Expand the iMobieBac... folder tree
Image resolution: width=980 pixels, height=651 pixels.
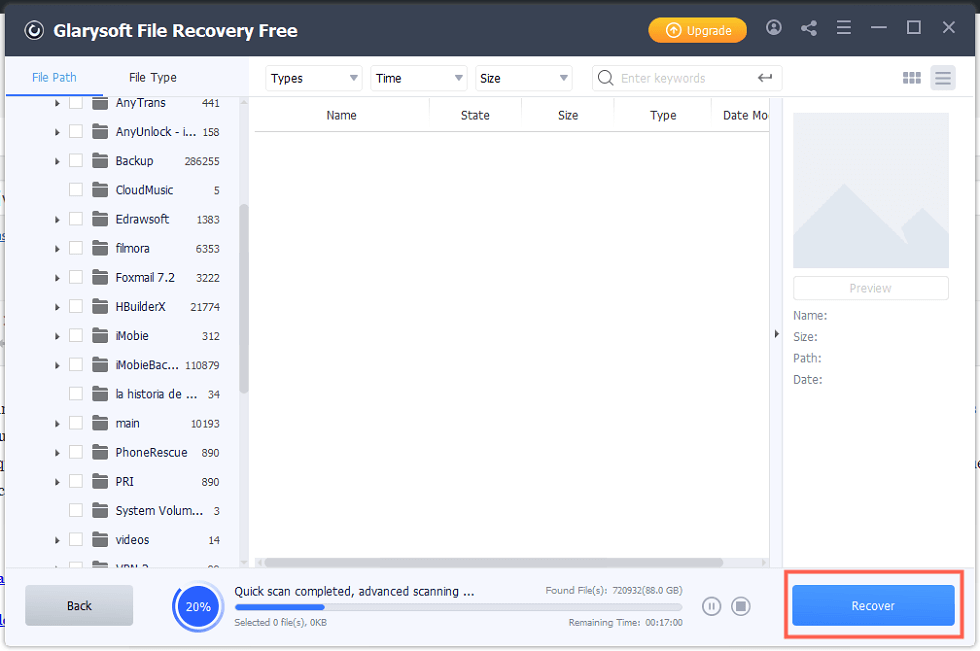[57, 365]
